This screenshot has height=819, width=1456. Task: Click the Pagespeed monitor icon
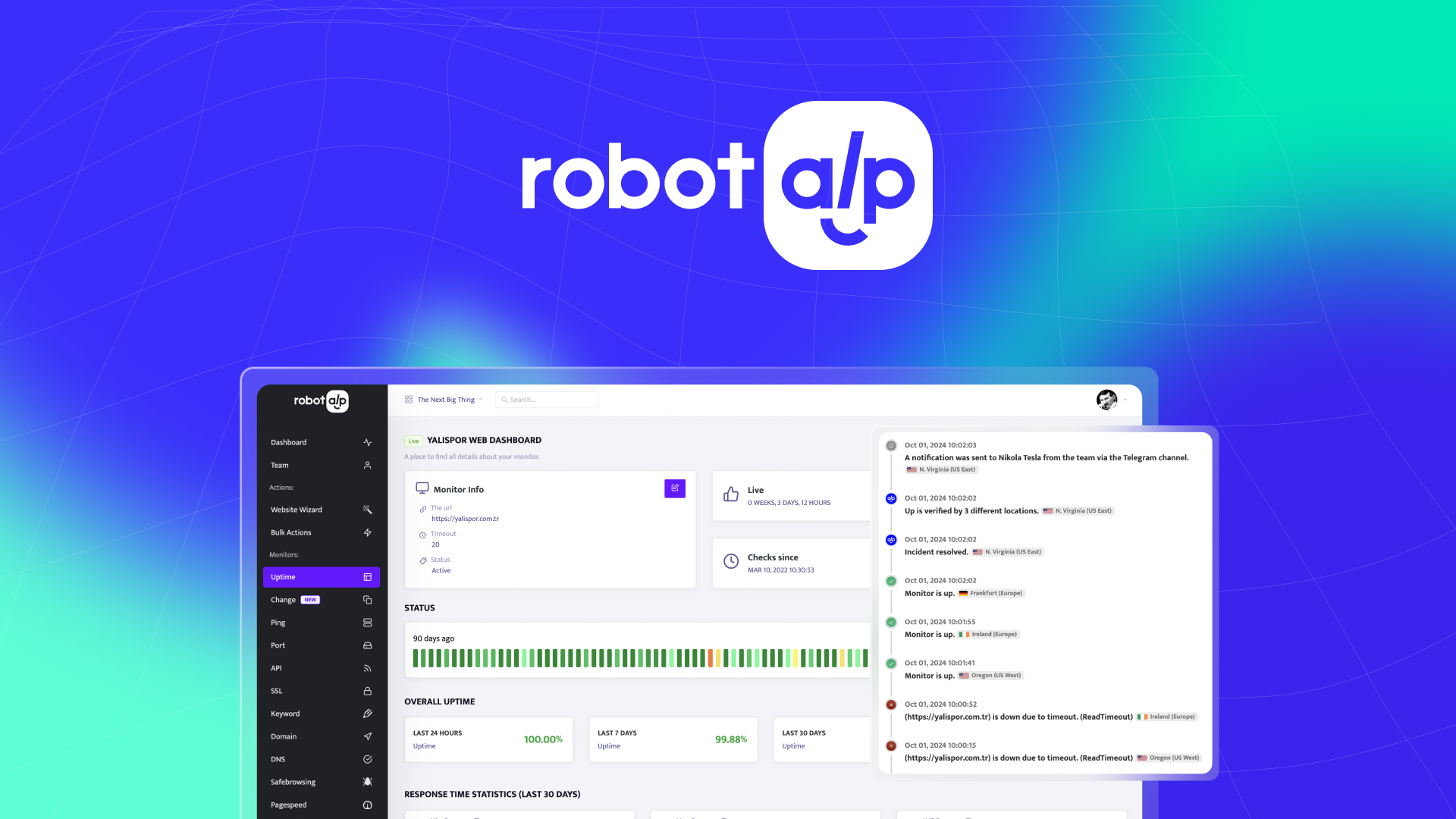[368, 804]
